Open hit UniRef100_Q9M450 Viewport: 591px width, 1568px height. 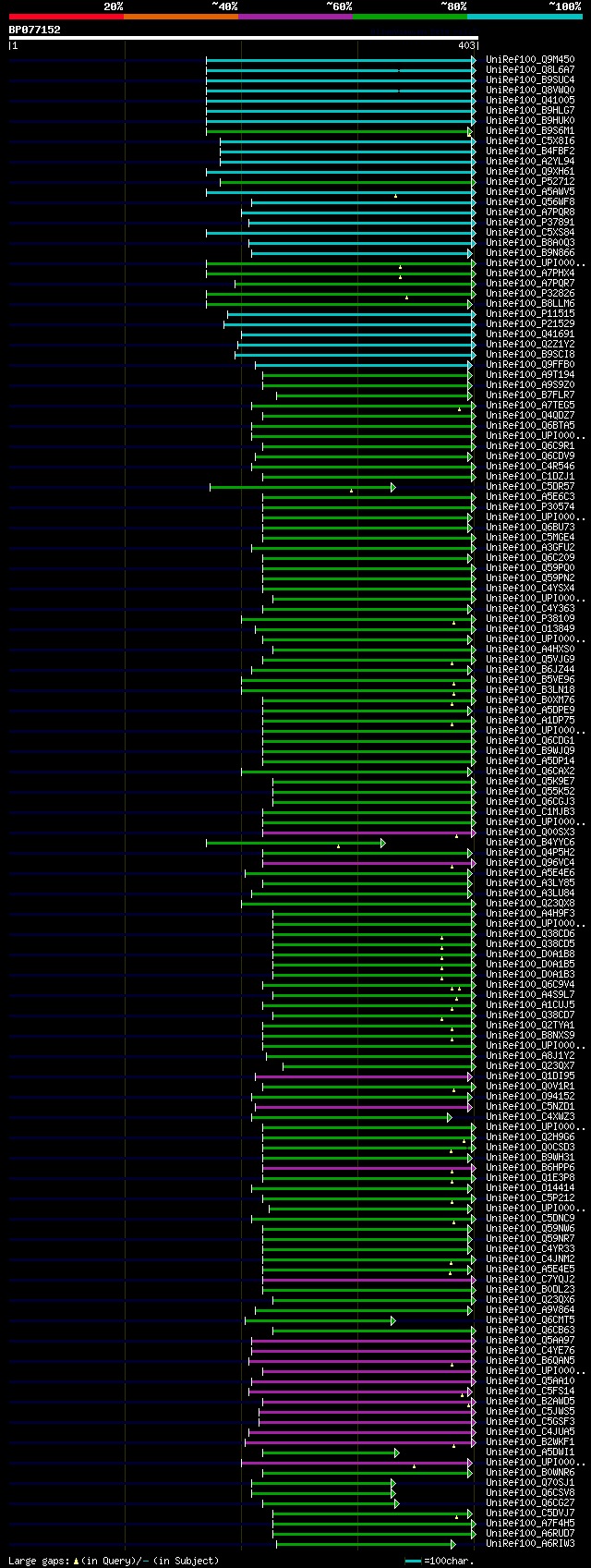click(x=530, y=59)
